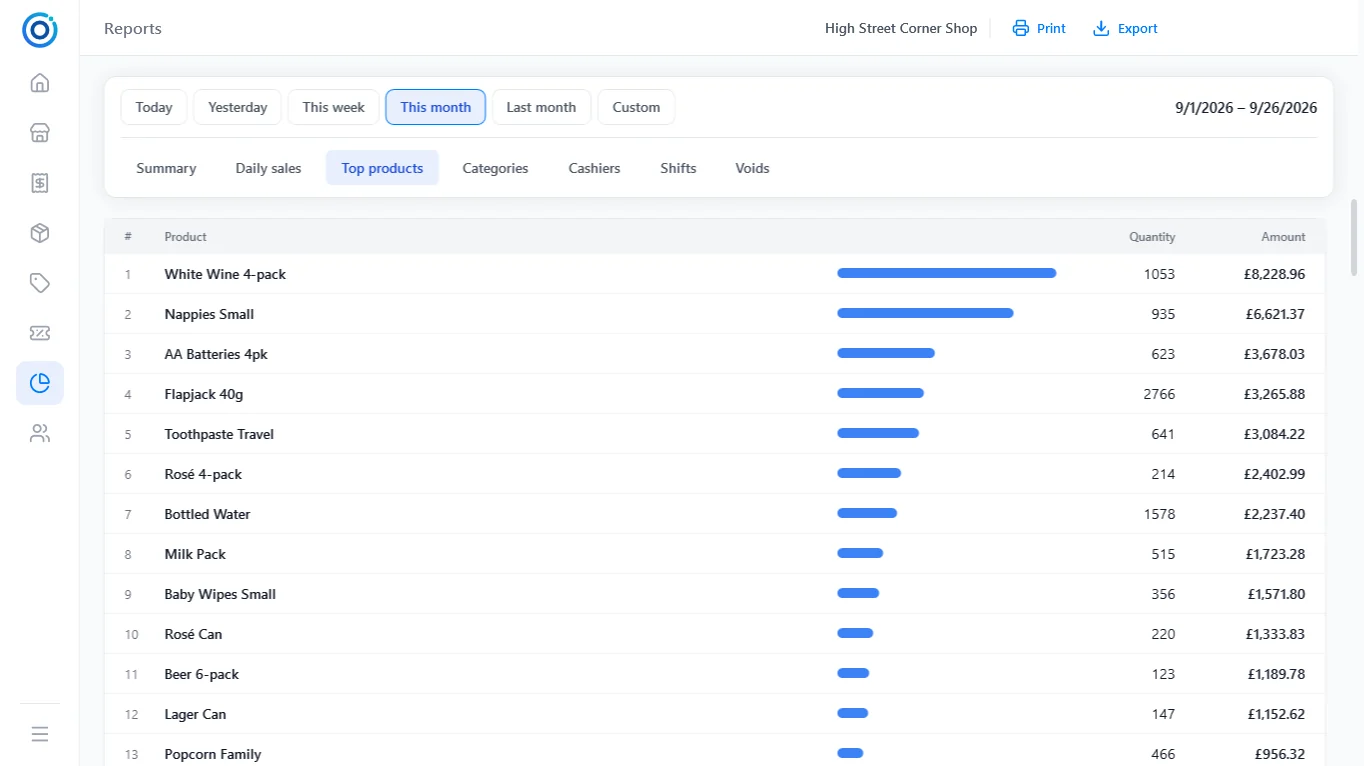Open the price tag icon in sidebar
Image resolution: width=1364 pixels, height=766 pixels.
click(40, 283)
